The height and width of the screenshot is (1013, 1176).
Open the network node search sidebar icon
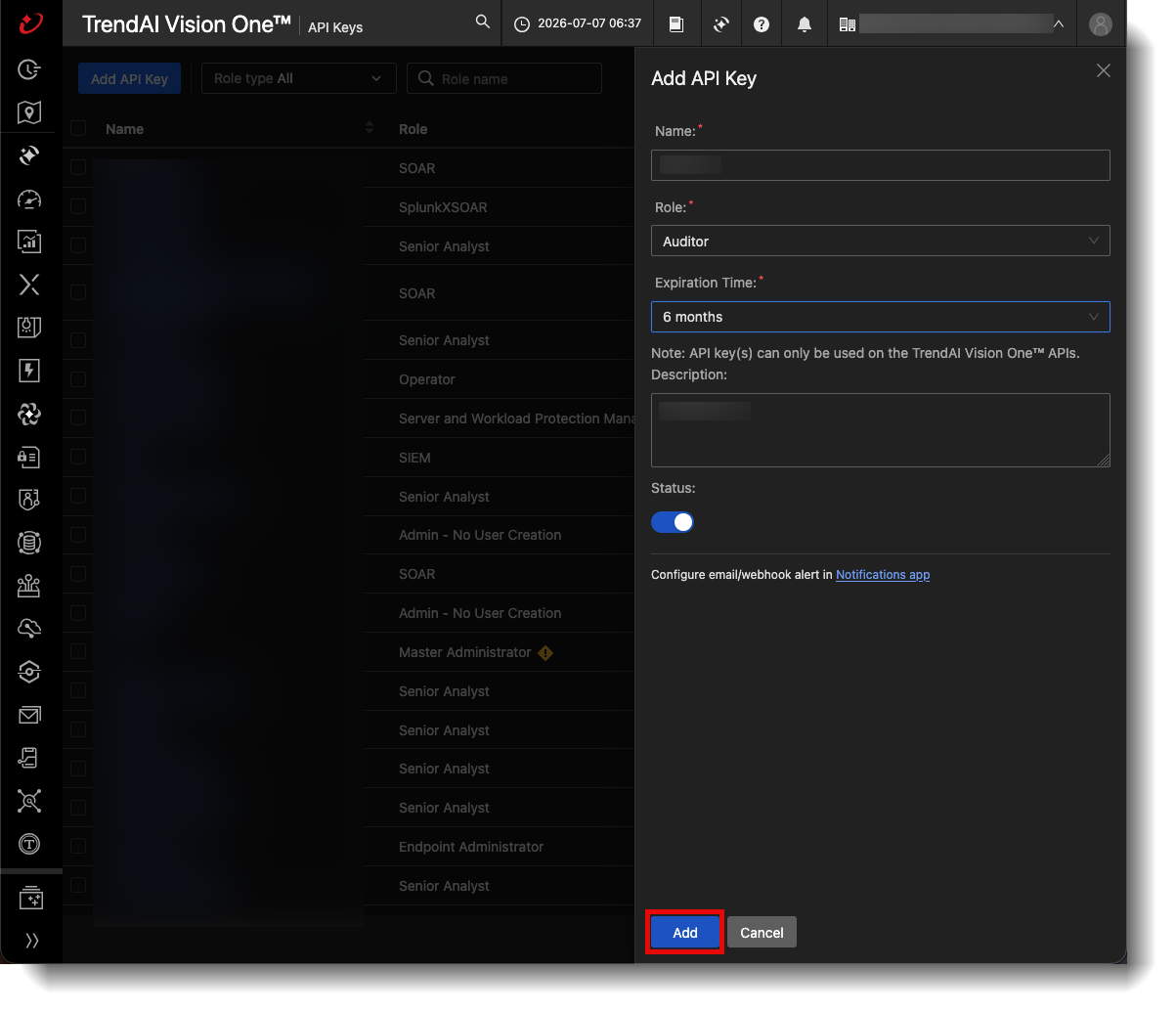tap(29, 801)
